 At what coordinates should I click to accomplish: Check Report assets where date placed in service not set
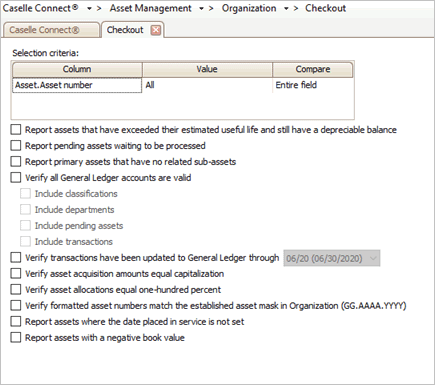tap(16, 322)
